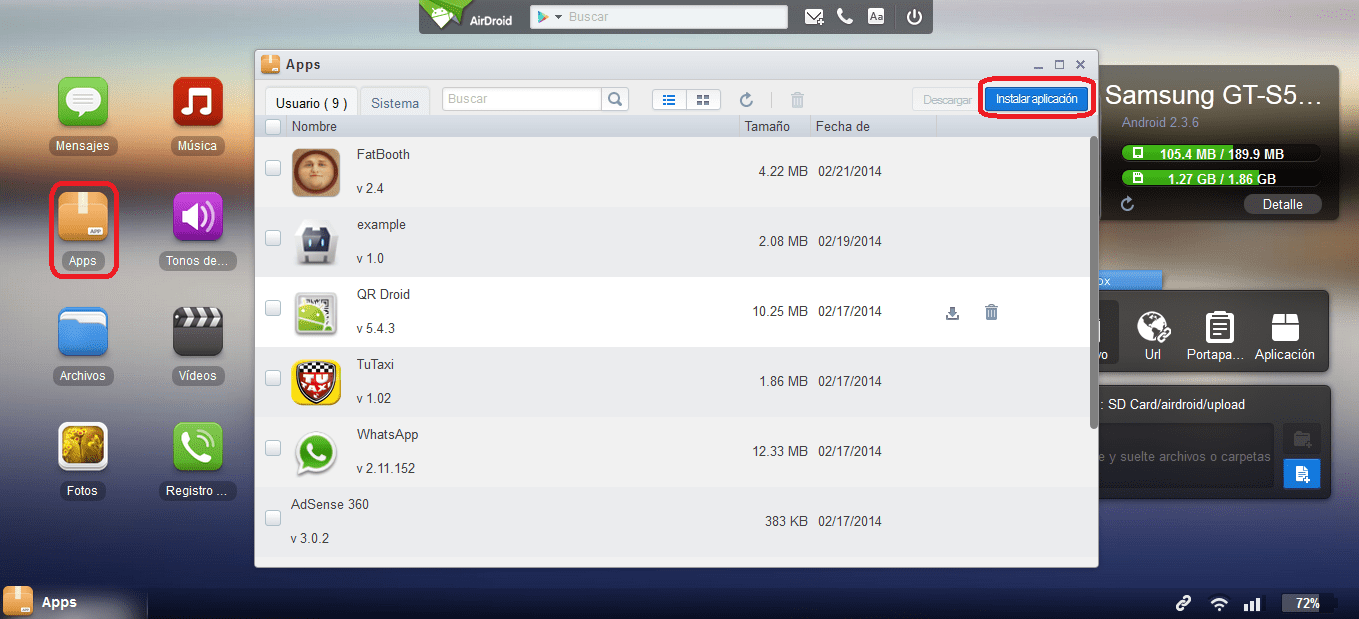1359x619 pixels.
Task: Check the FatBooth checkbox
Action: 273,169
